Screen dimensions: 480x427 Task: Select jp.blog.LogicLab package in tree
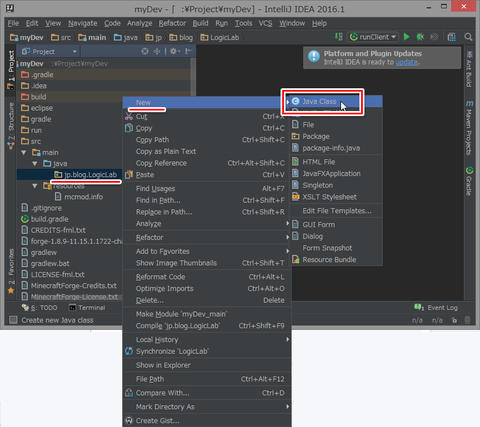(x=86, y=175)
